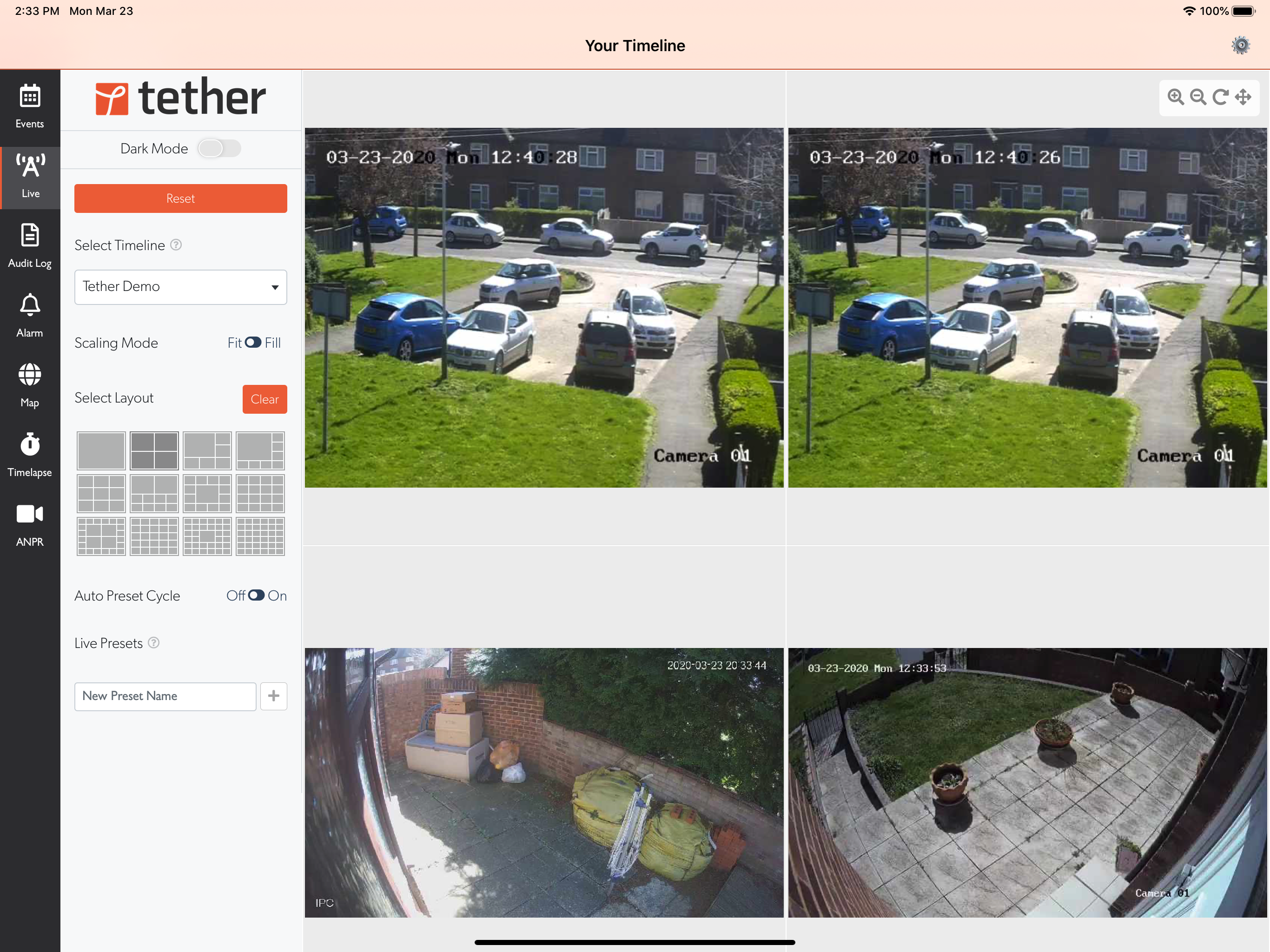Select camera feed timestamped 12:40:26
The width and height of the screenshot is (1270, 952).
click(1027, 308)
